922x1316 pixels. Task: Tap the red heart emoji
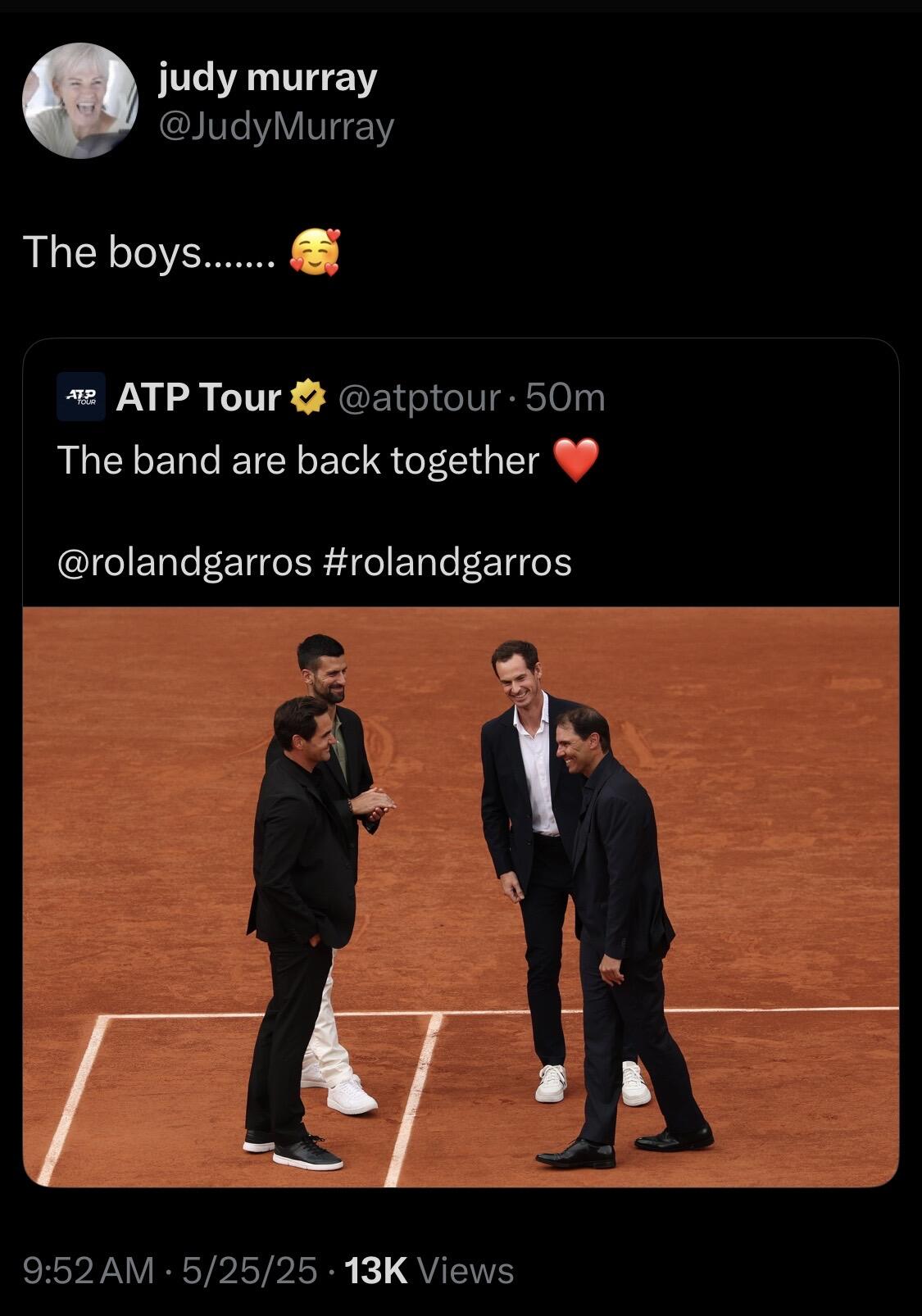[576, 461]
